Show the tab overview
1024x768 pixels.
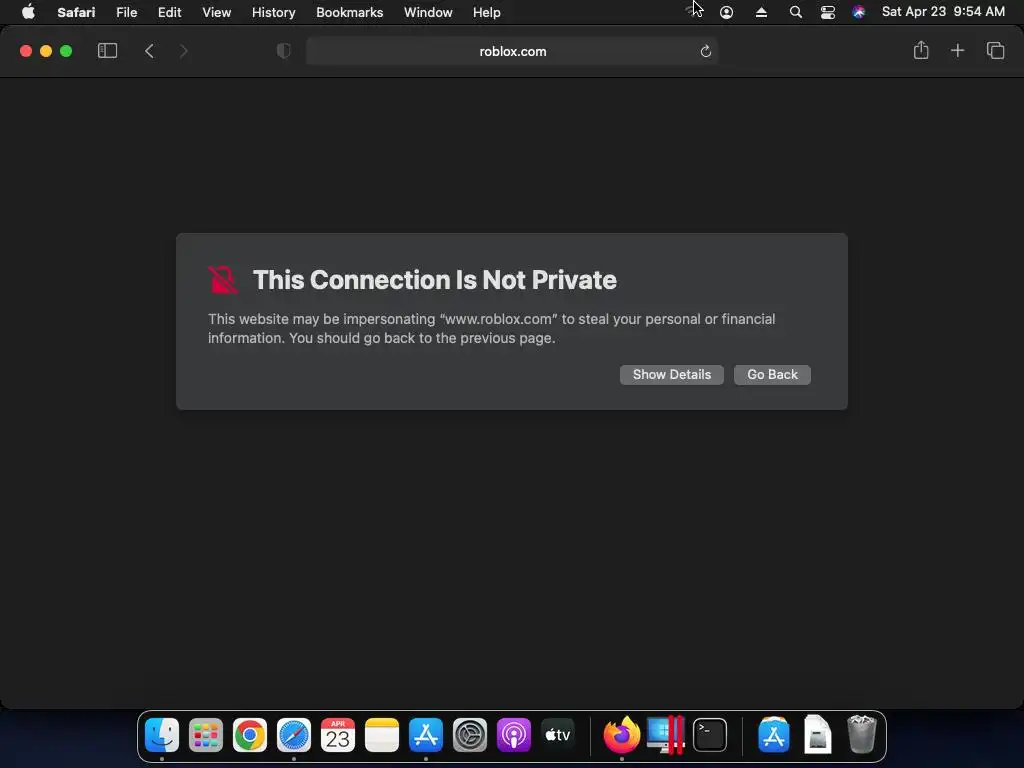995,50
